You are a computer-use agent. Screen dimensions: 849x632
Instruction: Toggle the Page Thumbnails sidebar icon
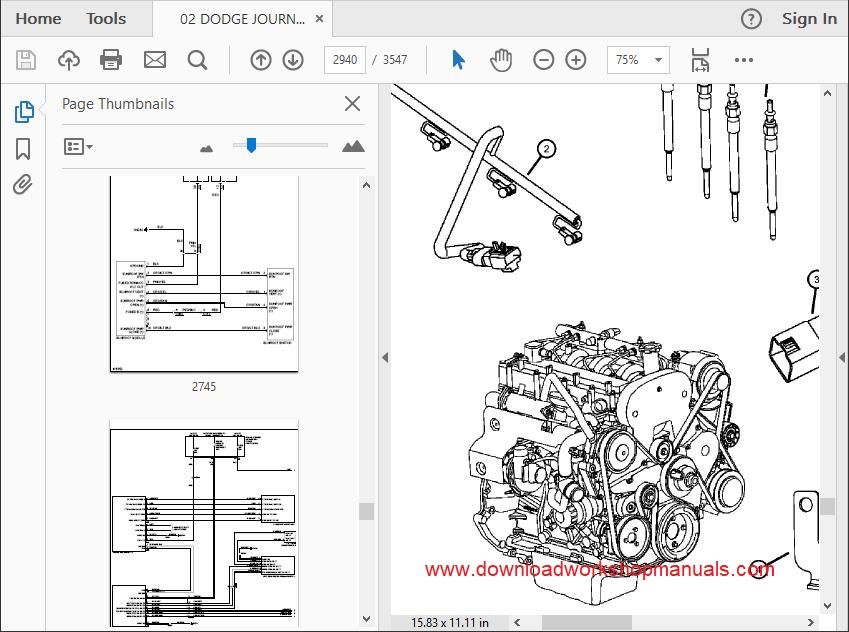[24, 112]
